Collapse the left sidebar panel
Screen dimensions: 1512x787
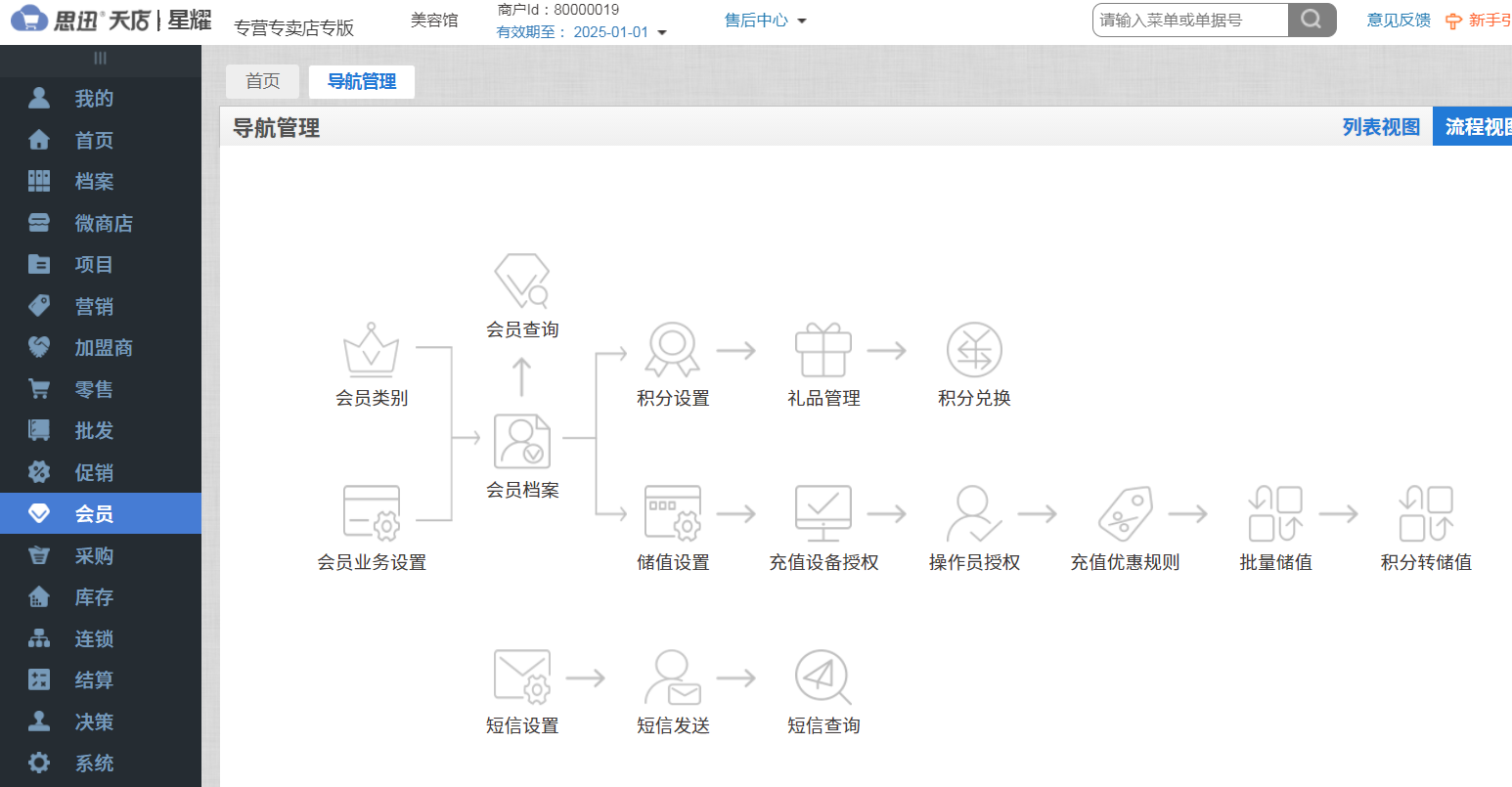(x=100, y=60)
